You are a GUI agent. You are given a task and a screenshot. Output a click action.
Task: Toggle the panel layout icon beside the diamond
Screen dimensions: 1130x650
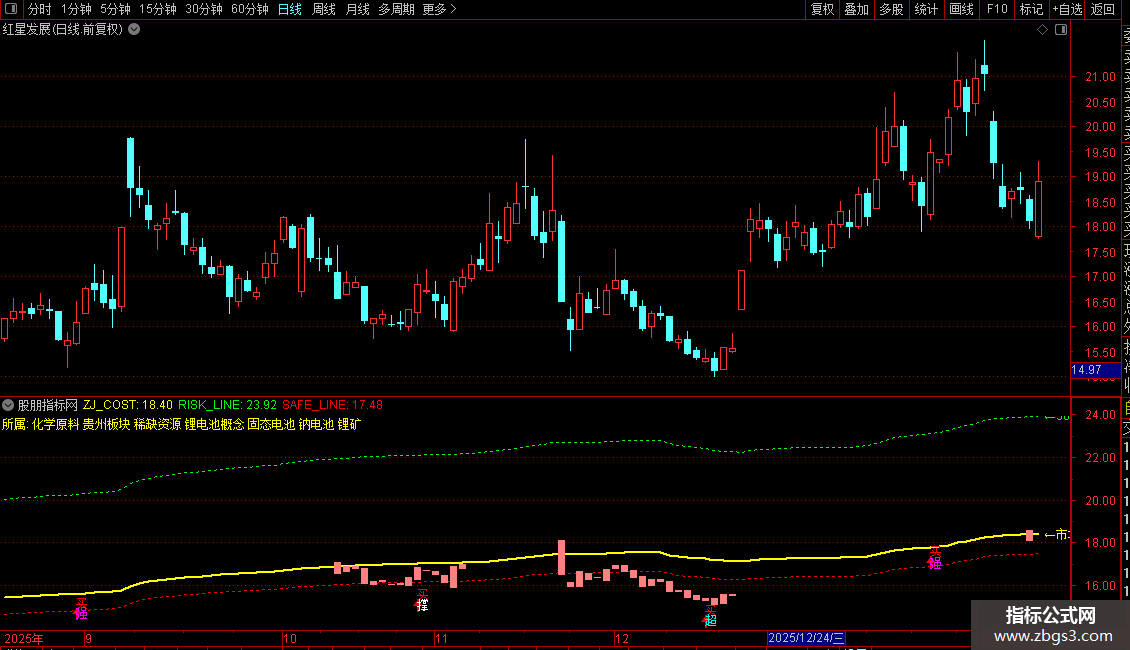point(1061,30)
